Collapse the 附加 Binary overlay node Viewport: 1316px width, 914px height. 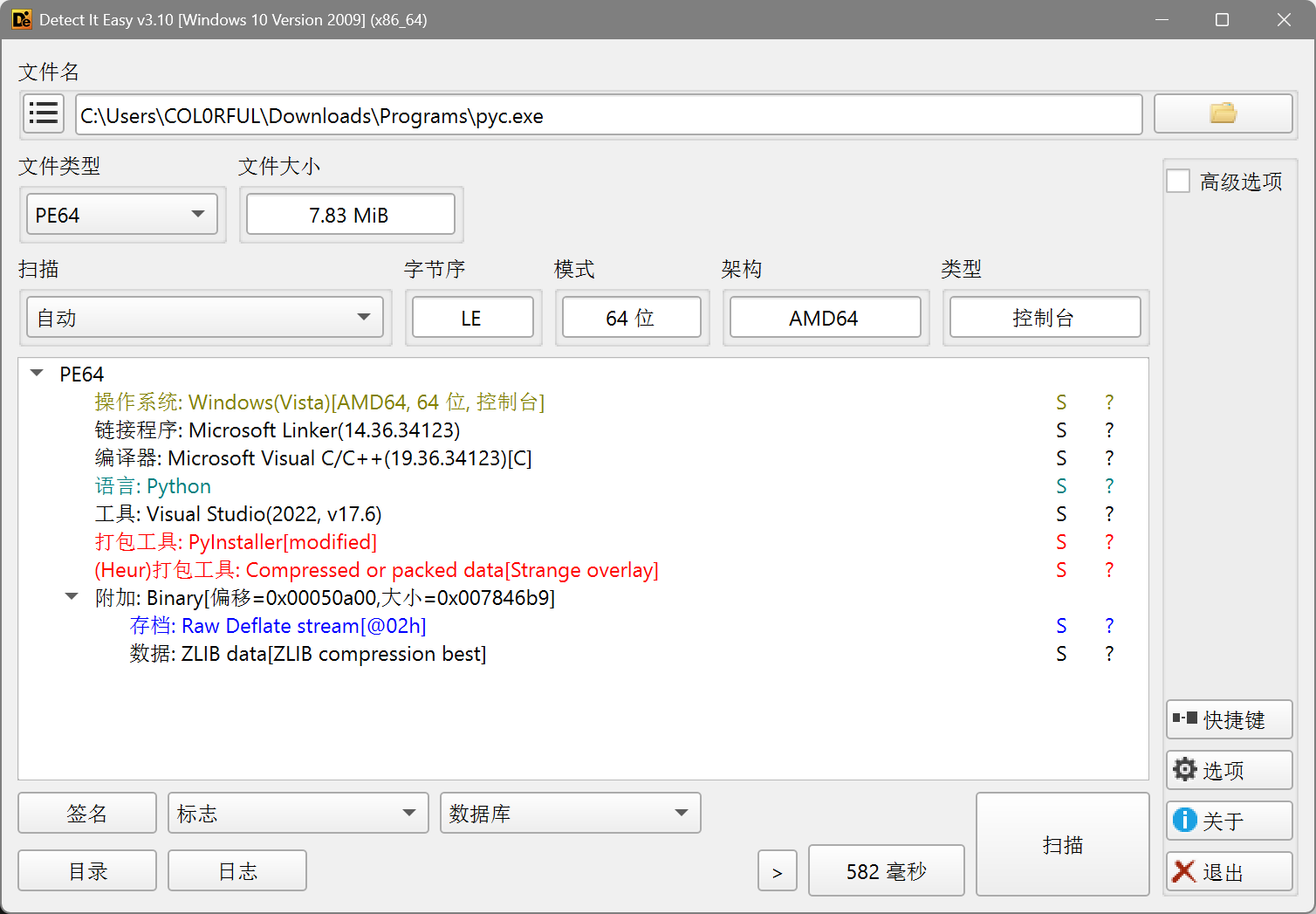coord(72,597)
